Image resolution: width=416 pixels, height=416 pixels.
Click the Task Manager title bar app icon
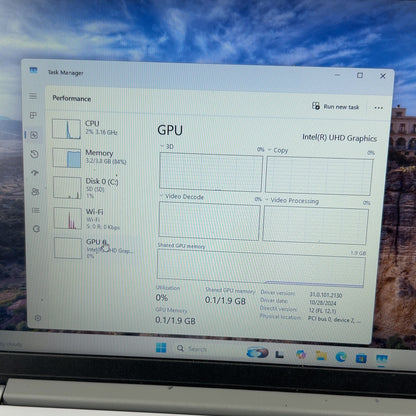pos(33,70)
